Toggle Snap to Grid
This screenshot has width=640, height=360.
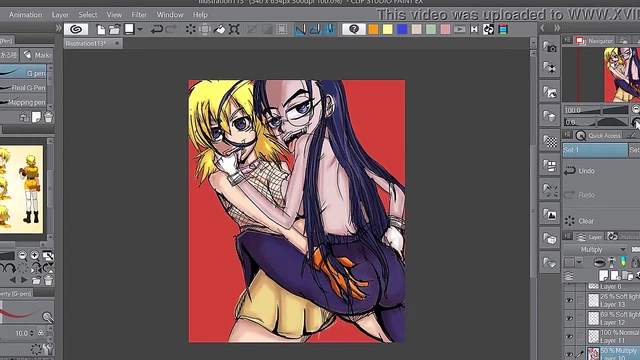(x=330, y=29)
